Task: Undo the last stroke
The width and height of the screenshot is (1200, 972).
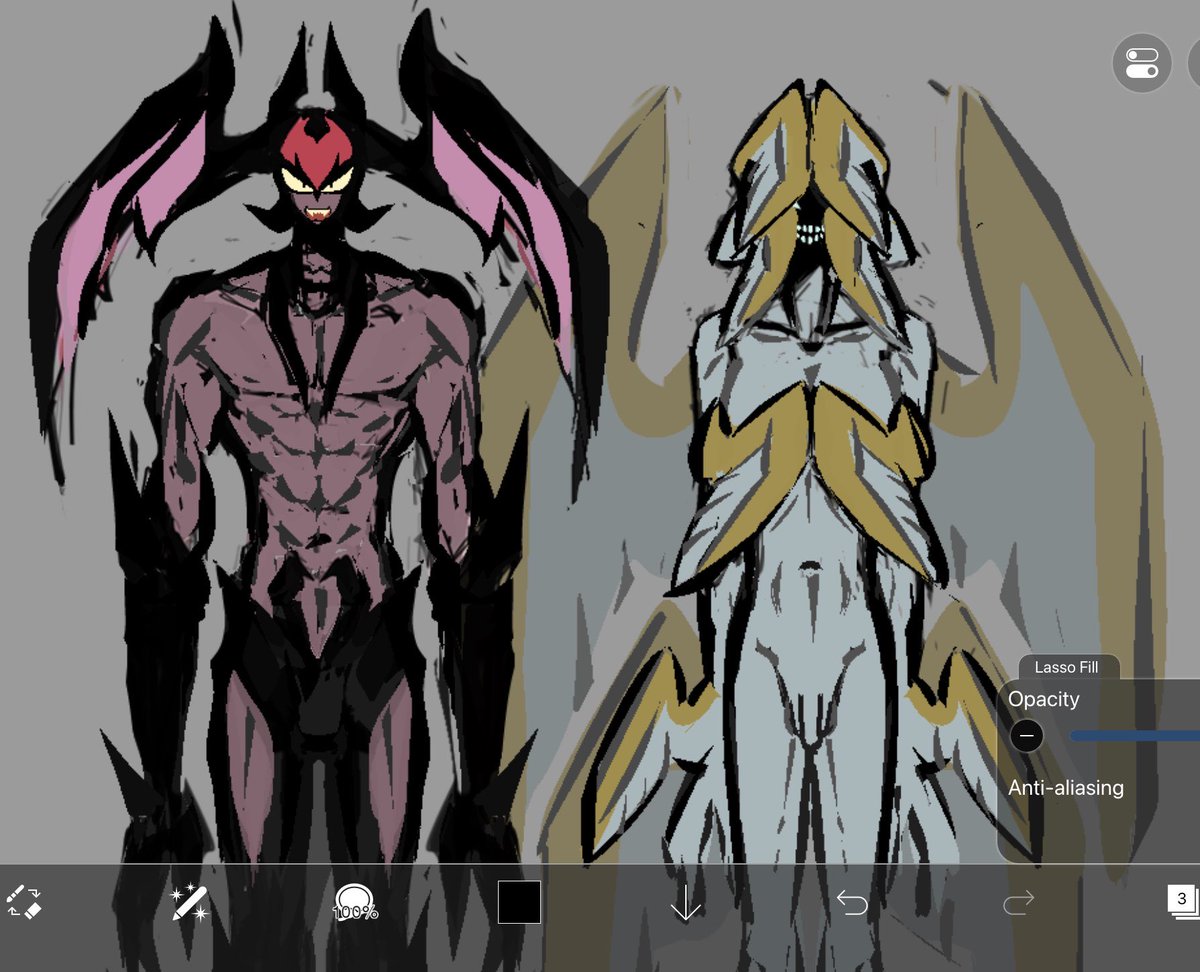Action: (x=852, y=904)
